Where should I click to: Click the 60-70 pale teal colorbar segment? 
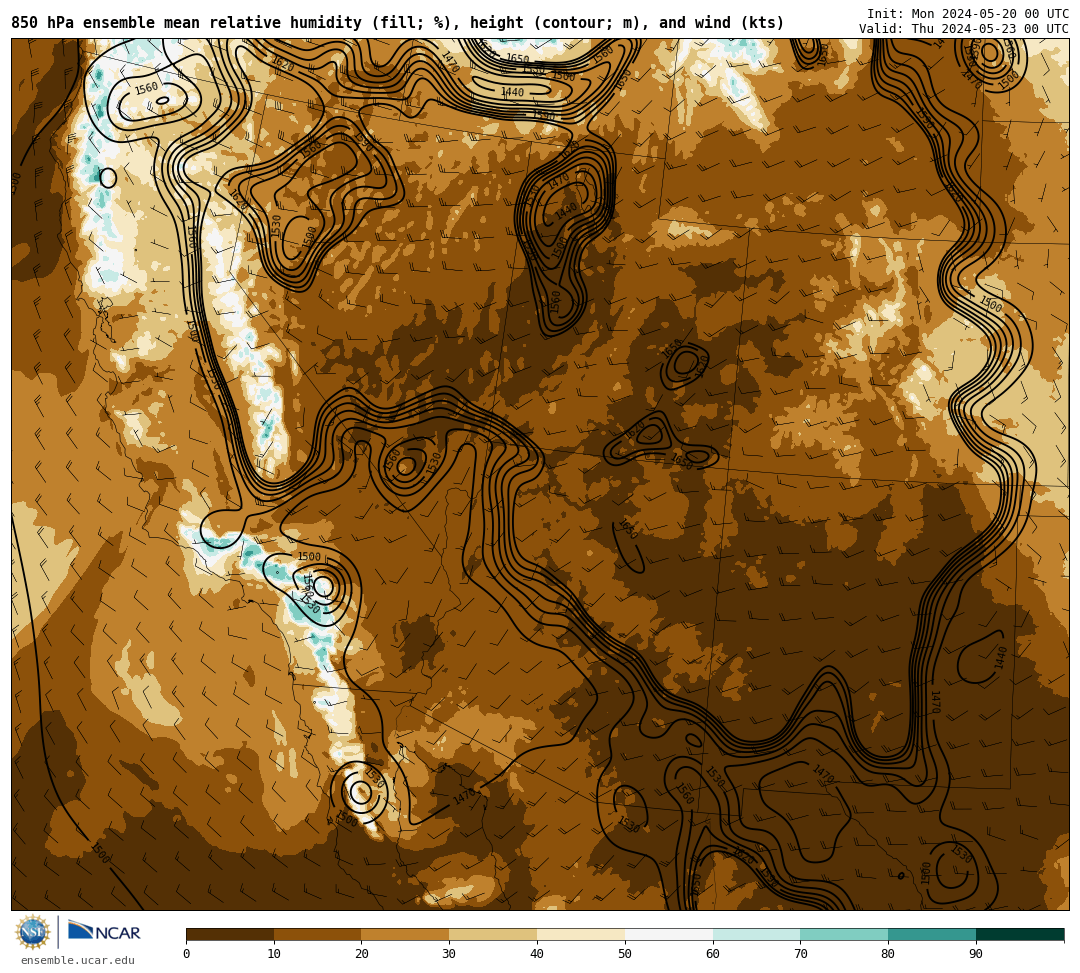pyautogui.click(x=757, y=934)
